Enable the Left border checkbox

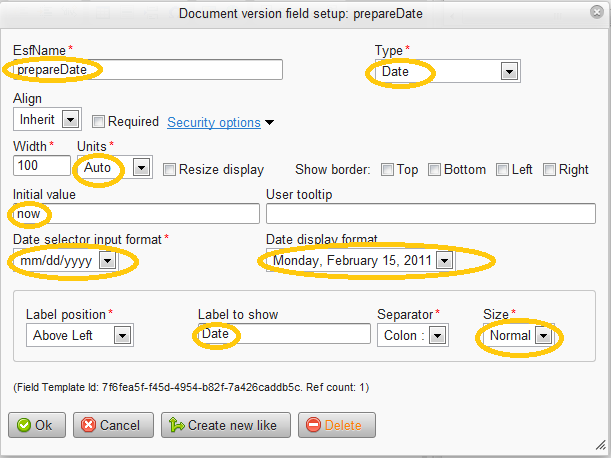(x=502, y=170)
